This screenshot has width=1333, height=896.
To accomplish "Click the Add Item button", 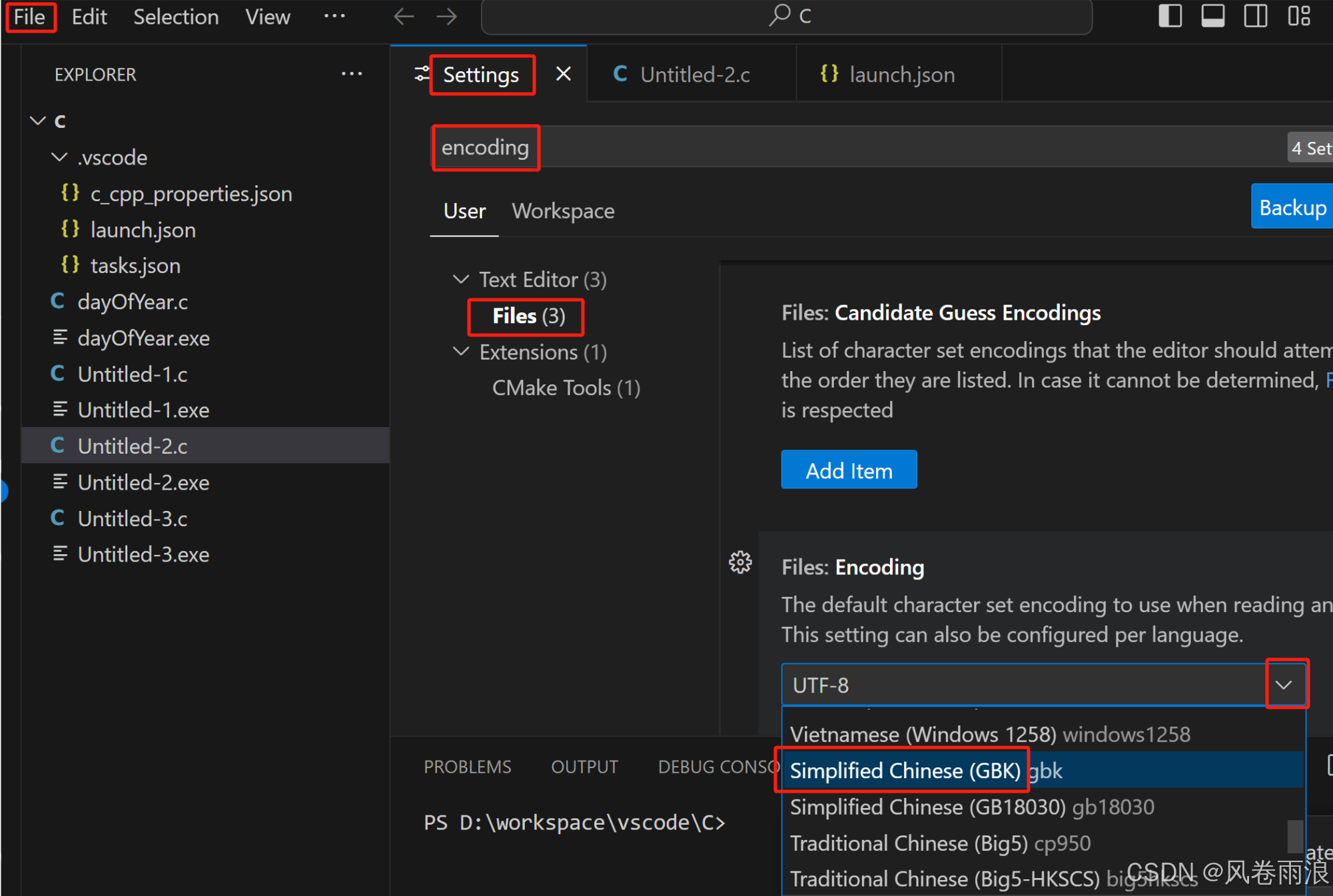I will tap(849, 470).
